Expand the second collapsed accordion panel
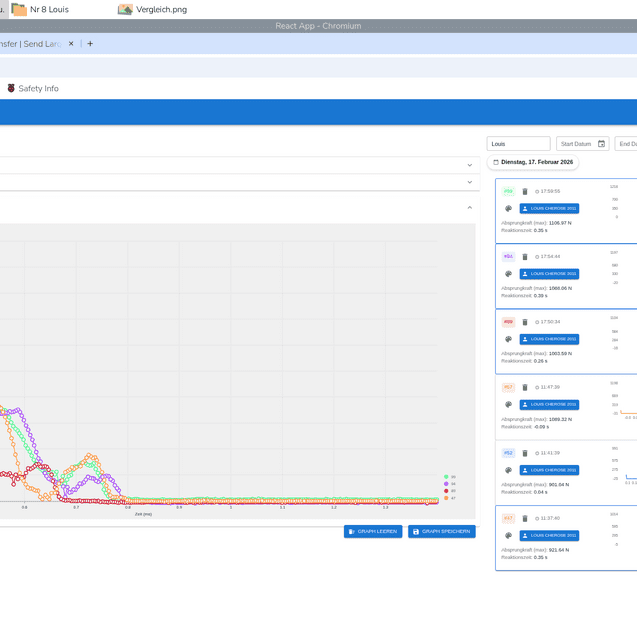Image resolution: width=637 pixels, height=637 pixels. (x=469, y=182)
